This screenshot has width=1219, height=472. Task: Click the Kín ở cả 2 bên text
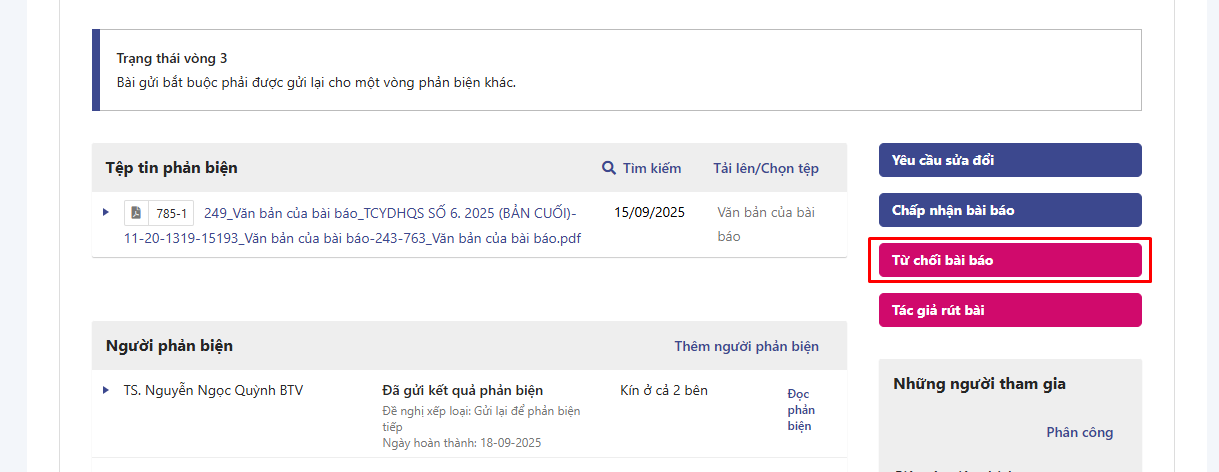coord(663,390)
